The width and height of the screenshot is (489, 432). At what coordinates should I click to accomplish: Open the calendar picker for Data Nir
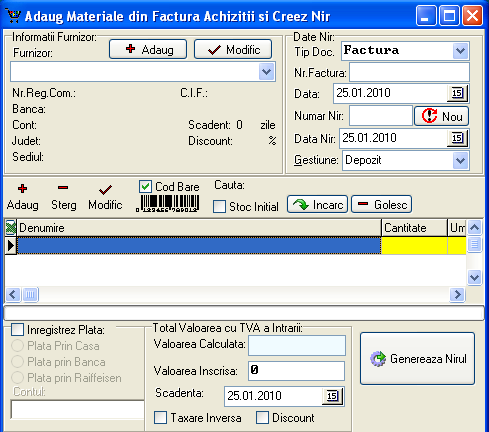click(457, 138)
